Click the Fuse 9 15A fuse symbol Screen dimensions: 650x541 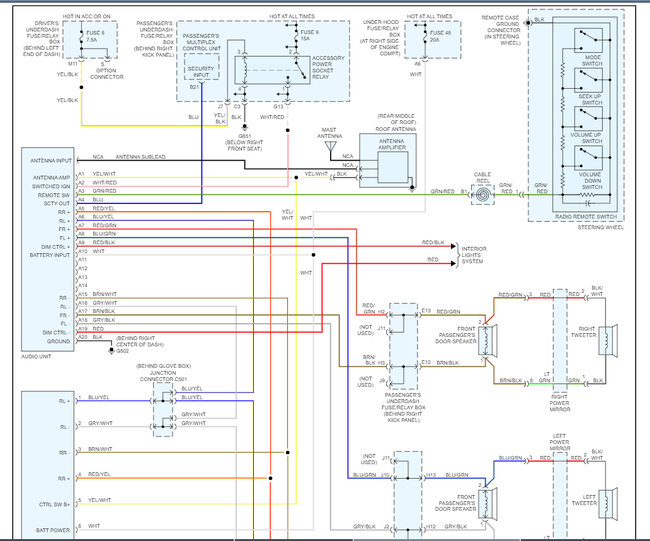pyautogui.click(x=296, y=37)
